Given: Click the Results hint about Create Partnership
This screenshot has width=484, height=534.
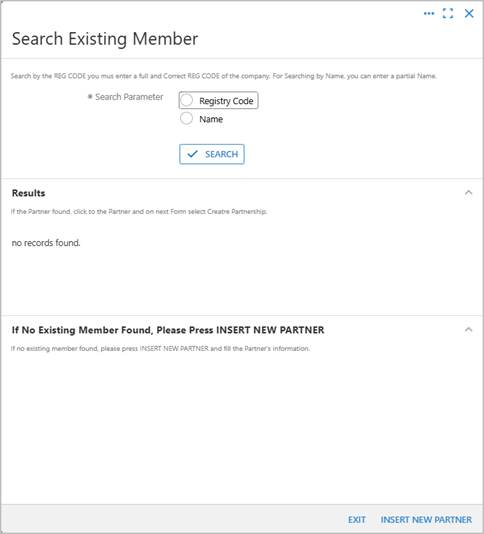Looking at the screenshot, I should 139,211.
